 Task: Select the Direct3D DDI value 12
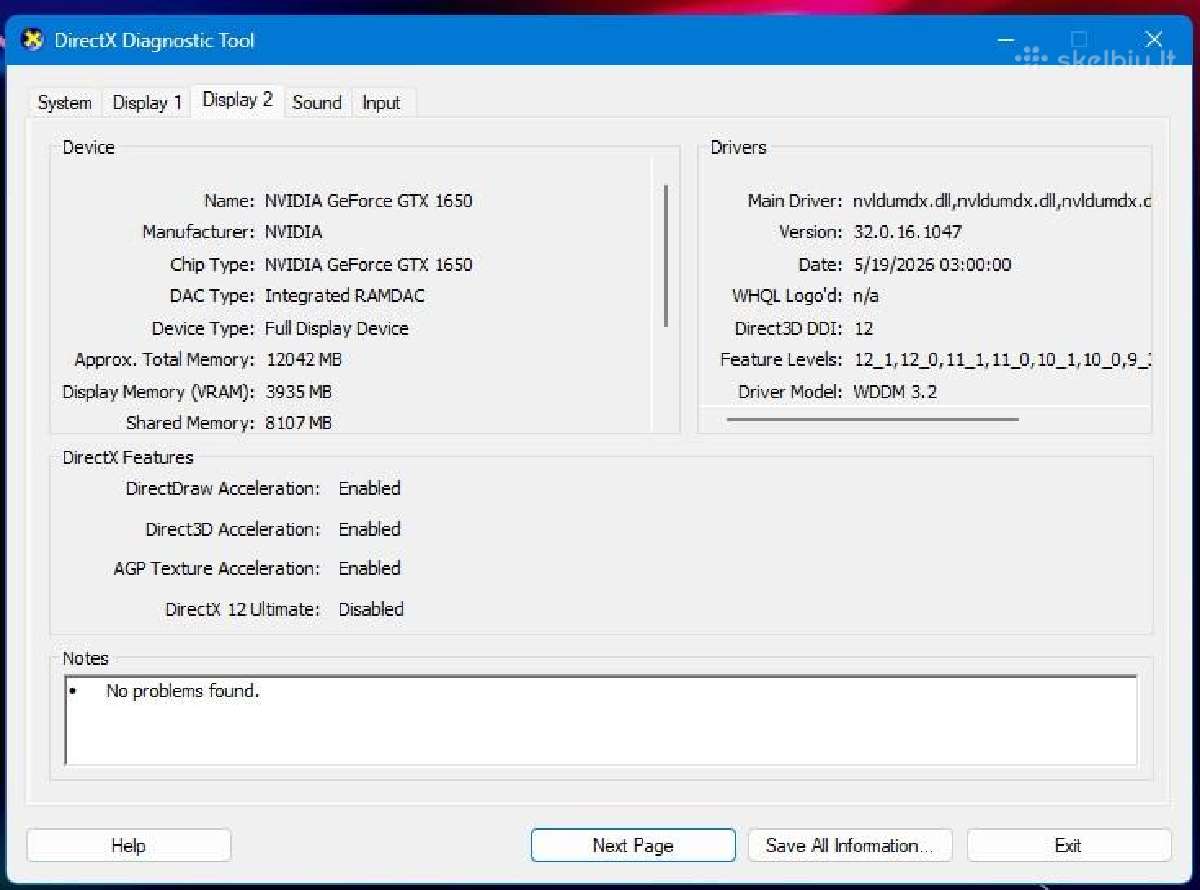[x=863, y=329]
